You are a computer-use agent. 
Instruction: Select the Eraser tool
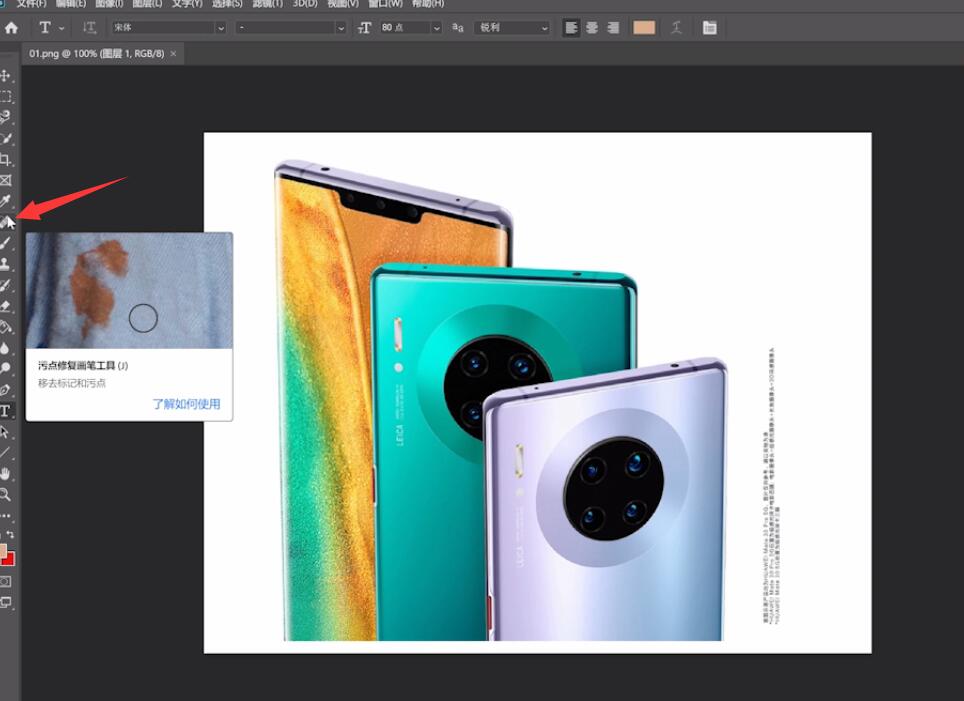(x=6, y=306)
